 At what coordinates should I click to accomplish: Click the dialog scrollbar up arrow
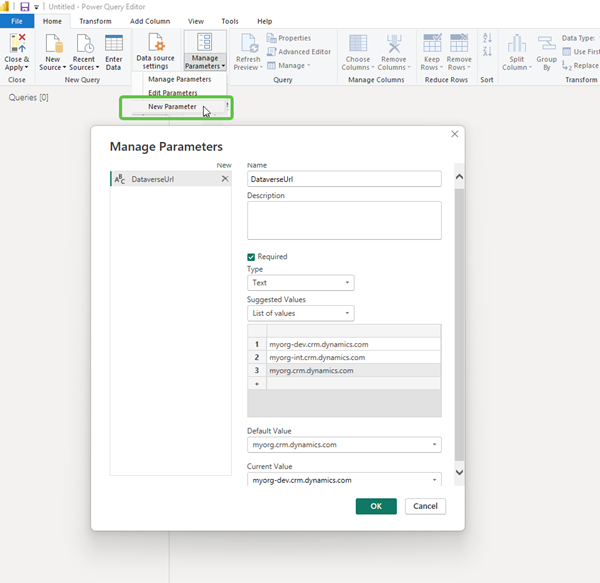[x=459, y=176]
